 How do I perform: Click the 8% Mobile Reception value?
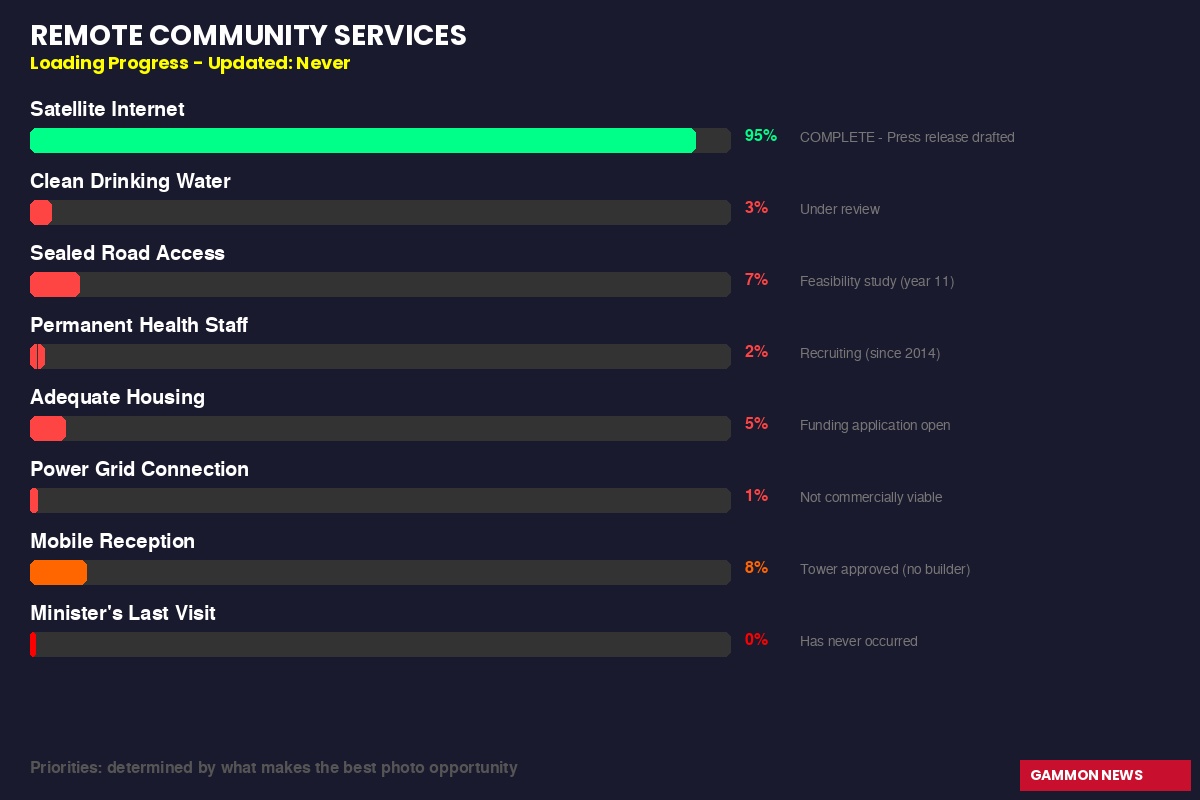point(756,568)
